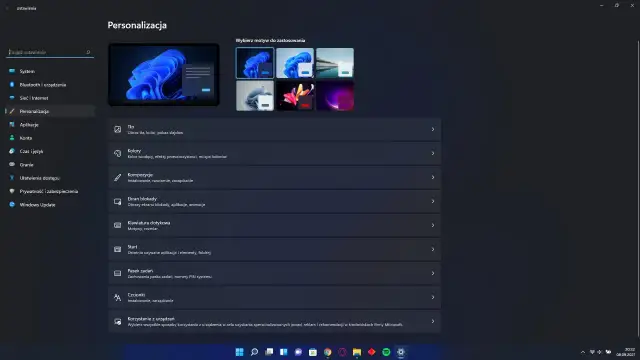The height and width of the screenshot is (360, 640).
Task: Open taskbar Search magnifier
Action: point(254,352)
